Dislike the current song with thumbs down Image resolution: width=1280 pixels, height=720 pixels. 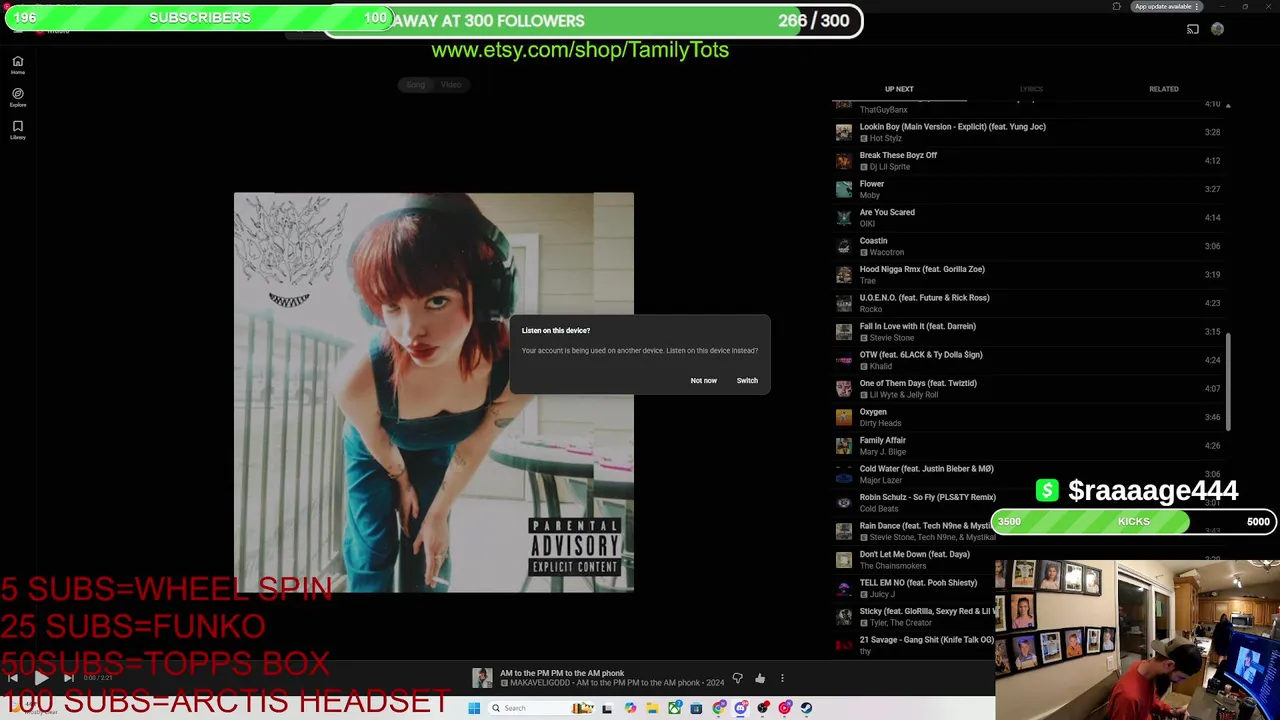(737, 678)
